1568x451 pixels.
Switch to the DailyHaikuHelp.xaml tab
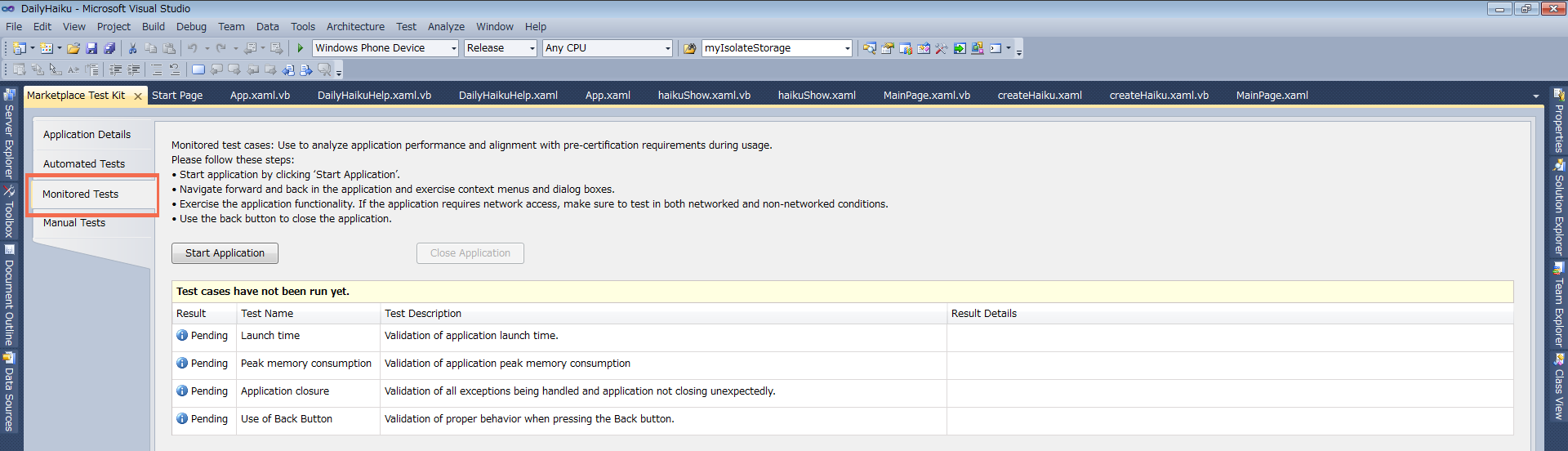coord(508,95)
